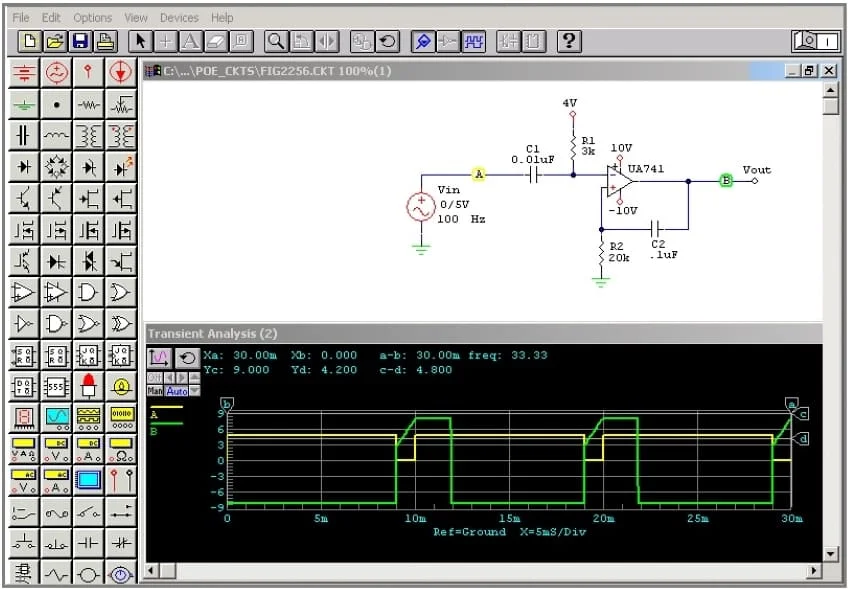Pick the NPN transistor component
Screen dimensions: 850x589
click(x=24, y=198)
